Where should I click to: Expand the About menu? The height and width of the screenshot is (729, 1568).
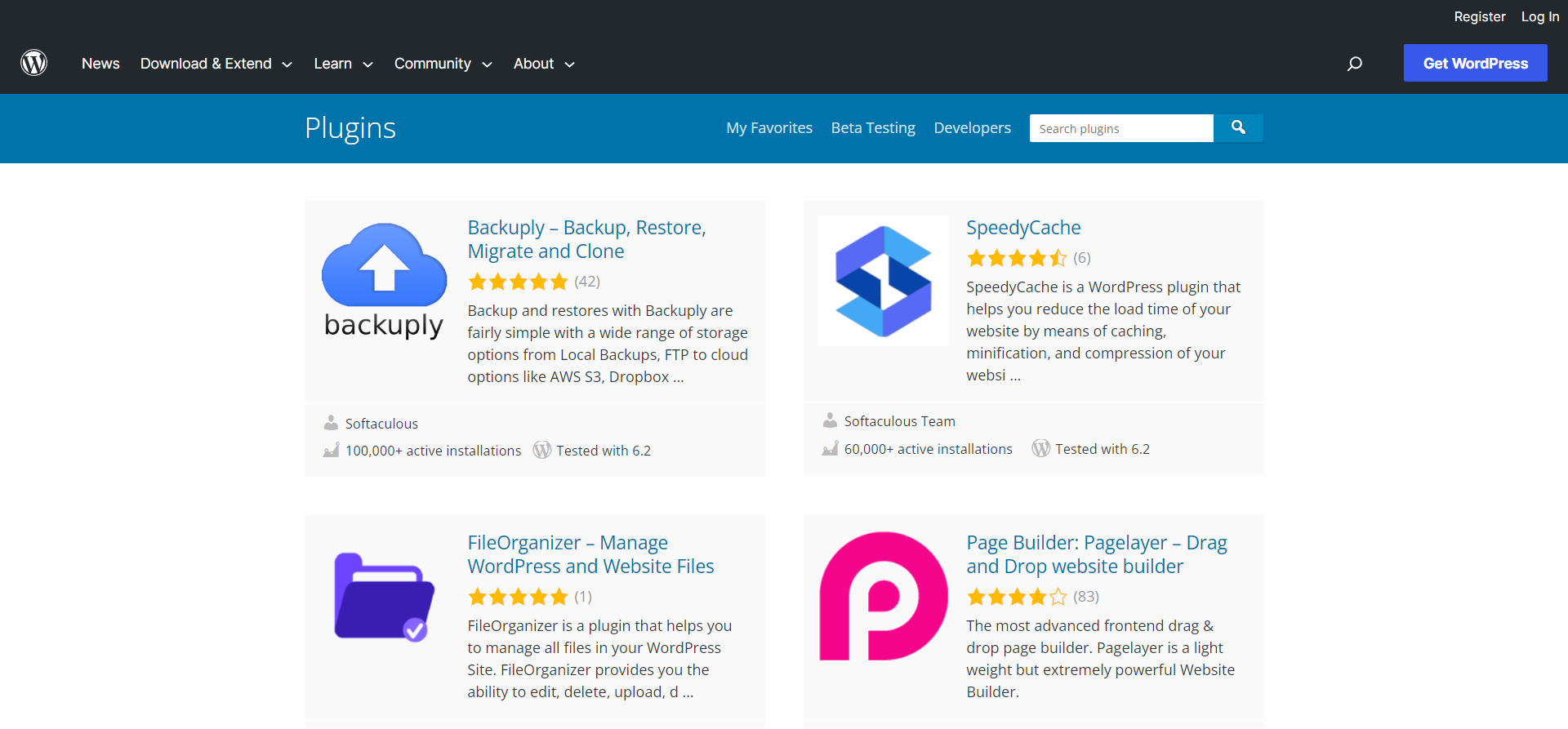coord(544,64)
